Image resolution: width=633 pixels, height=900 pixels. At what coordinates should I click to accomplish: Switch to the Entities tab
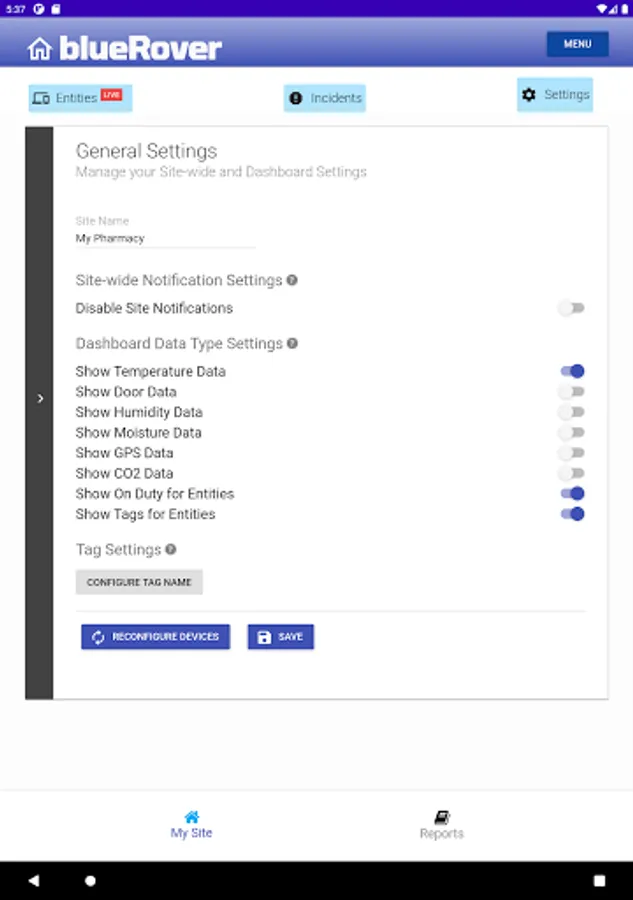(80, 98)
